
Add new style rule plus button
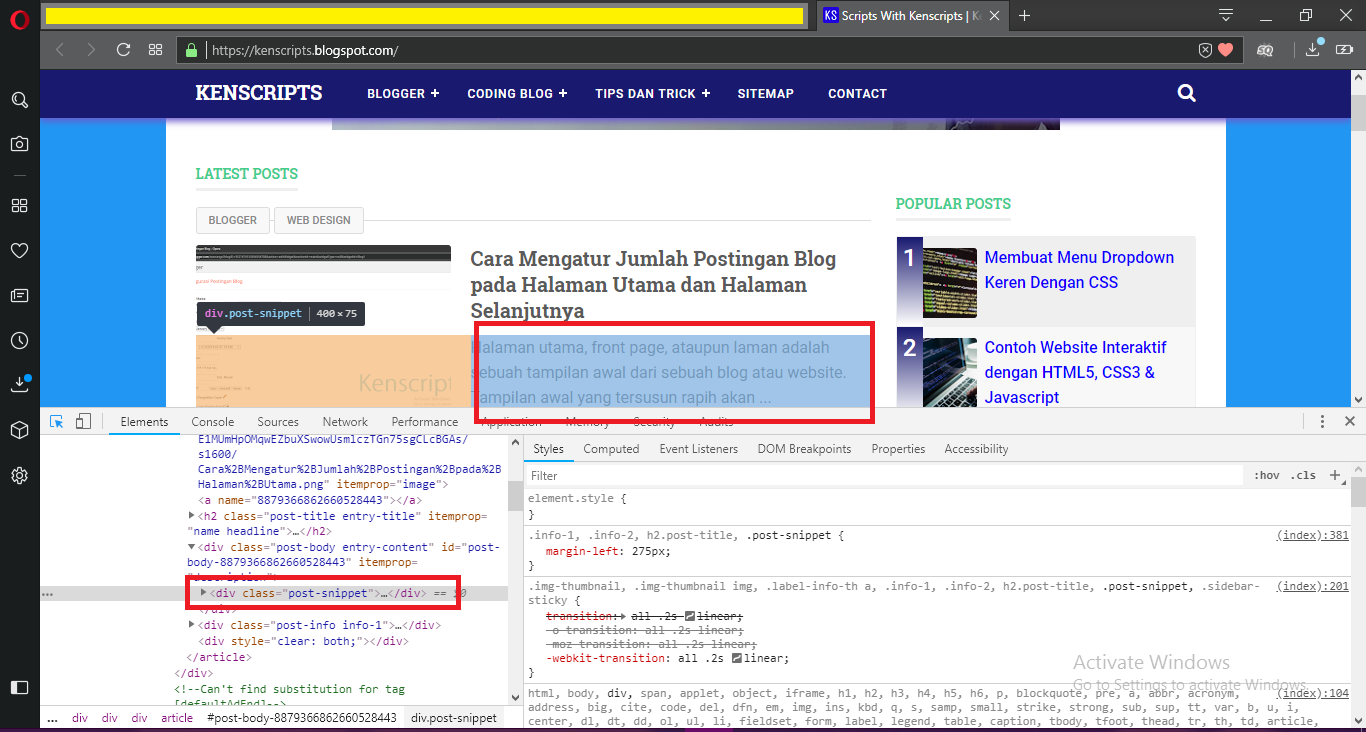click(1334, 476)
